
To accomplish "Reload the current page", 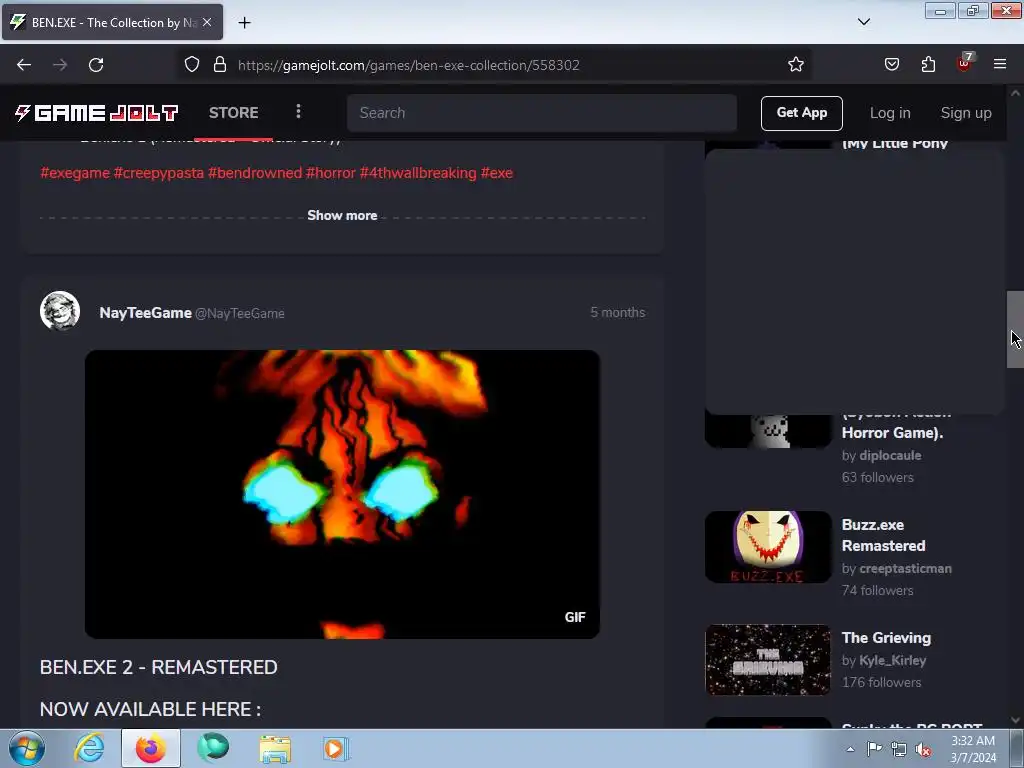I will pos(96,65).
